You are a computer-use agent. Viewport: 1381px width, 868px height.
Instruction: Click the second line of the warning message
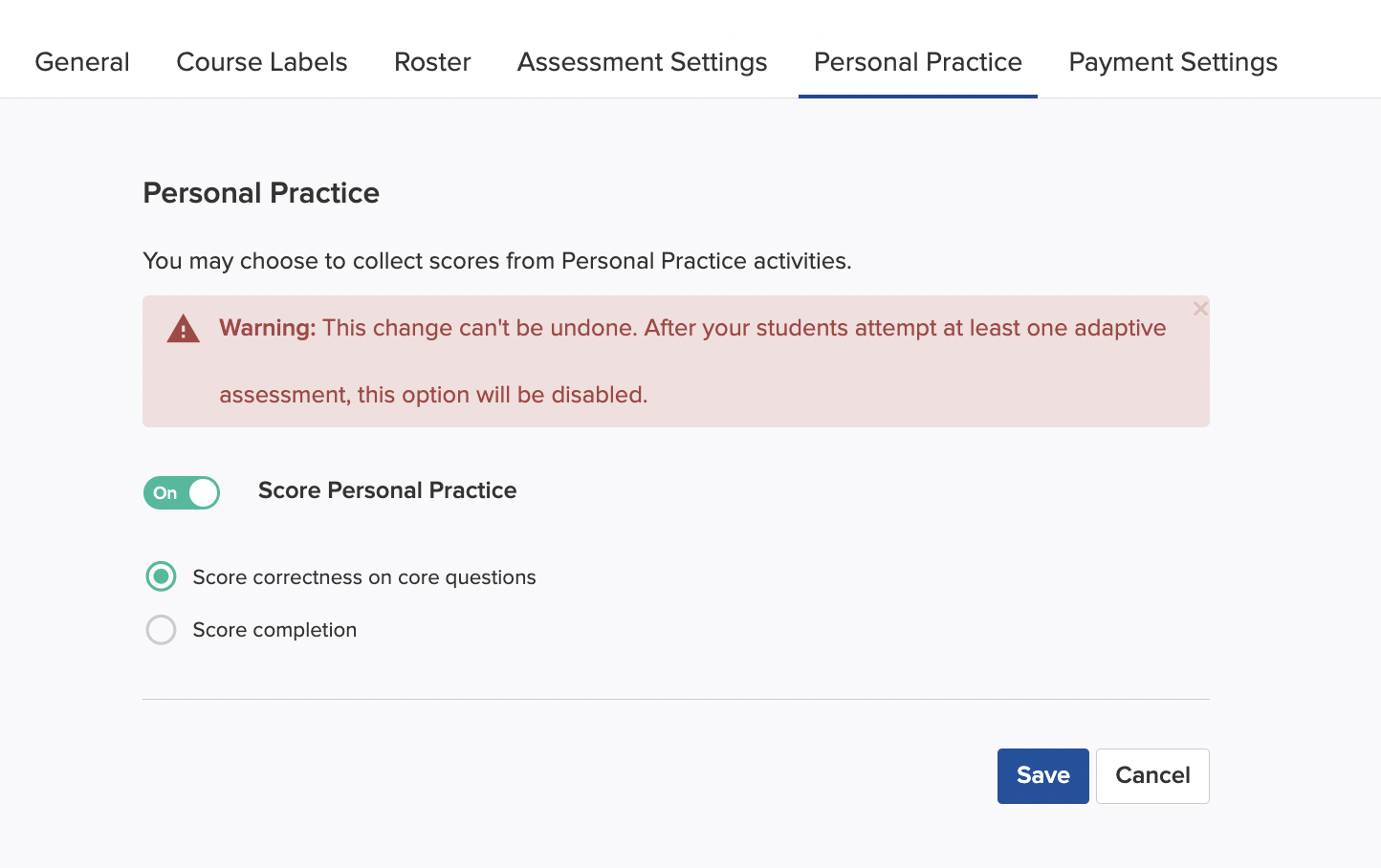pos(433,395)
